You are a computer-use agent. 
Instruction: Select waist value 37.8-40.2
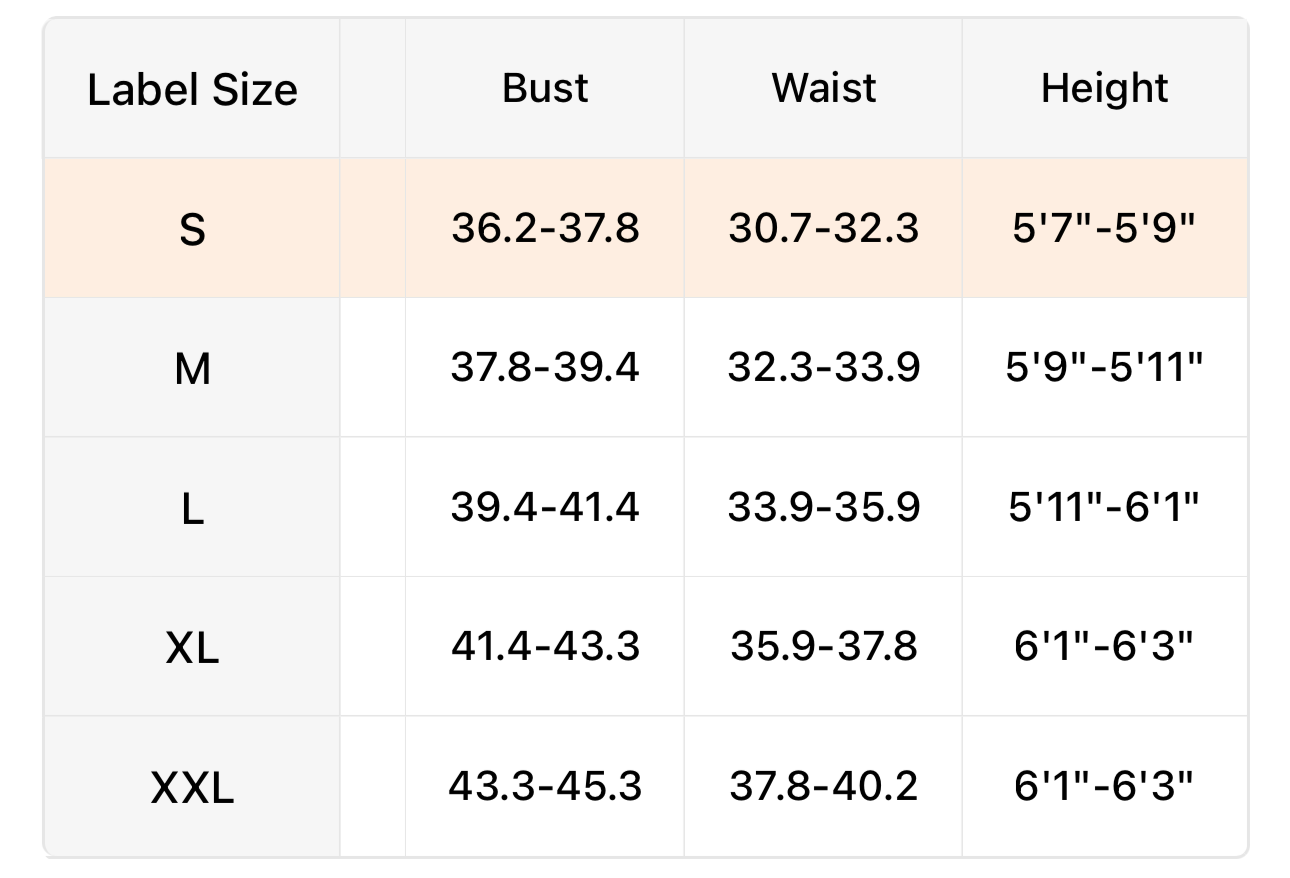point(823,786)
